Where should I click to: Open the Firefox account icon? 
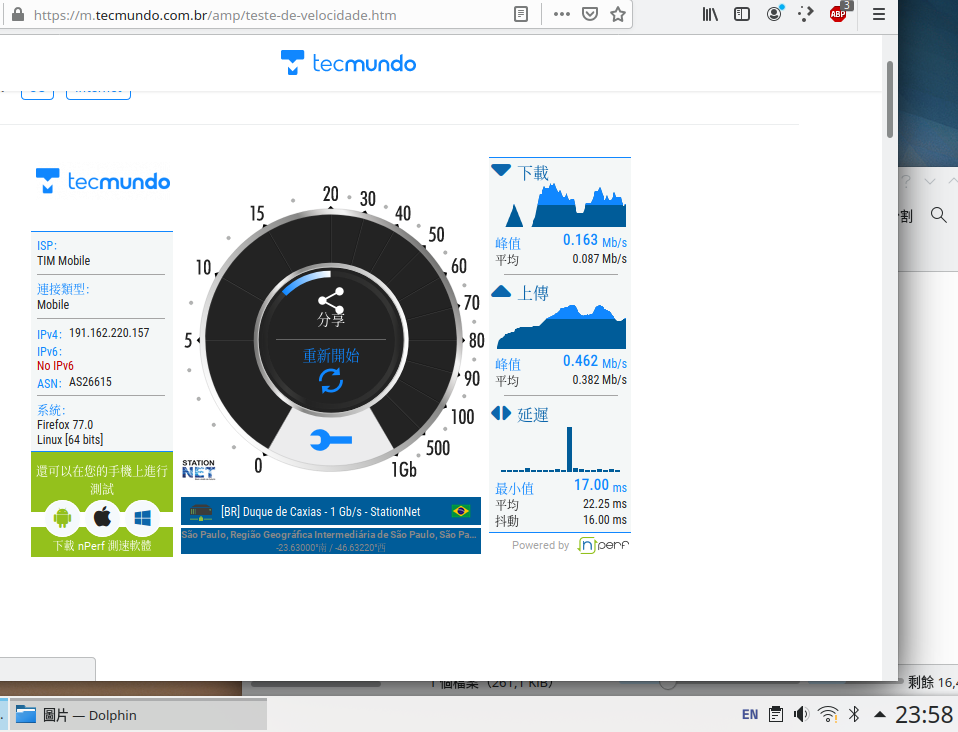tap(774, 14)
